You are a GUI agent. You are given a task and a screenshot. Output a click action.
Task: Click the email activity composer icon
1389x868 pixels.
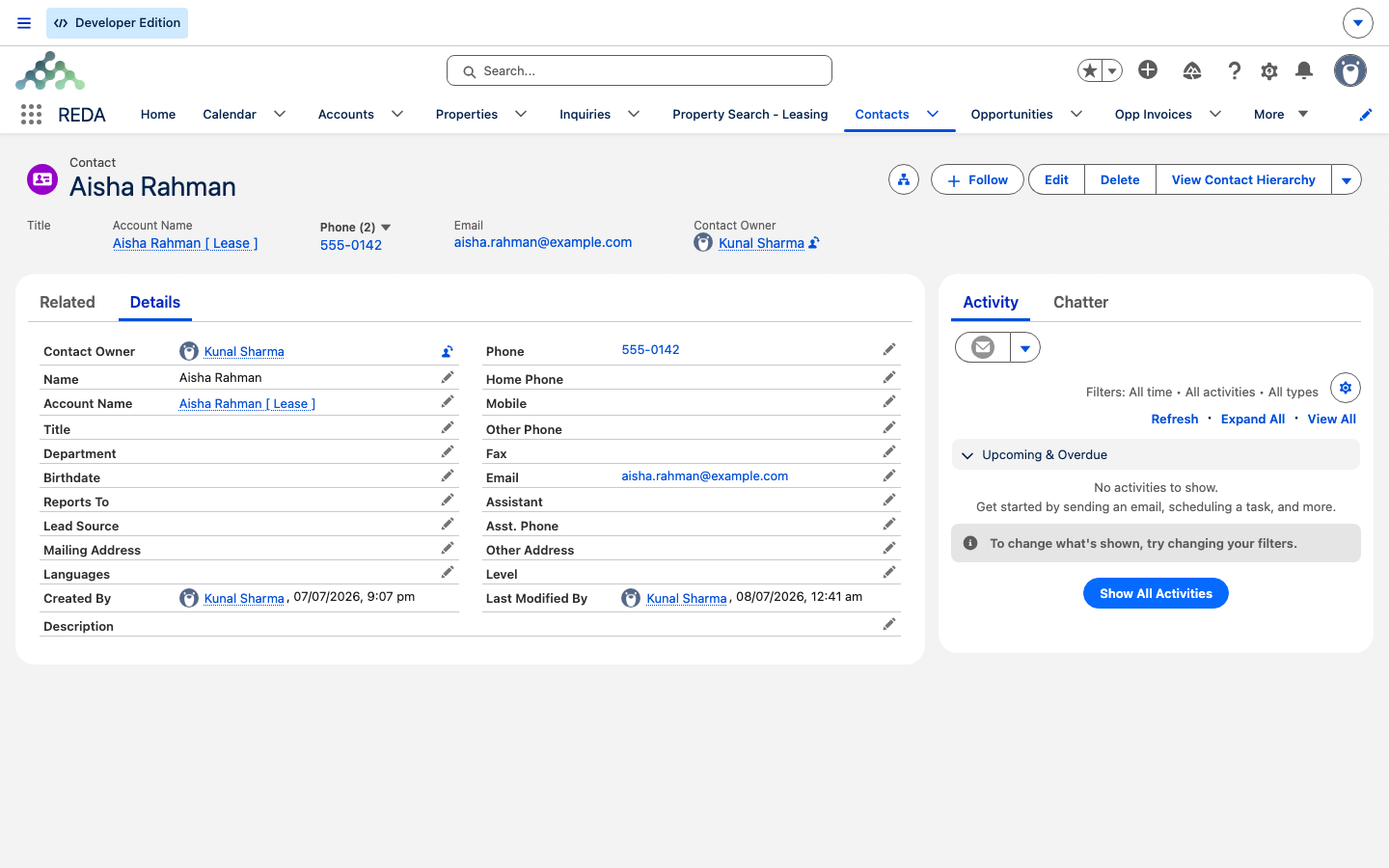click(983, 347)
